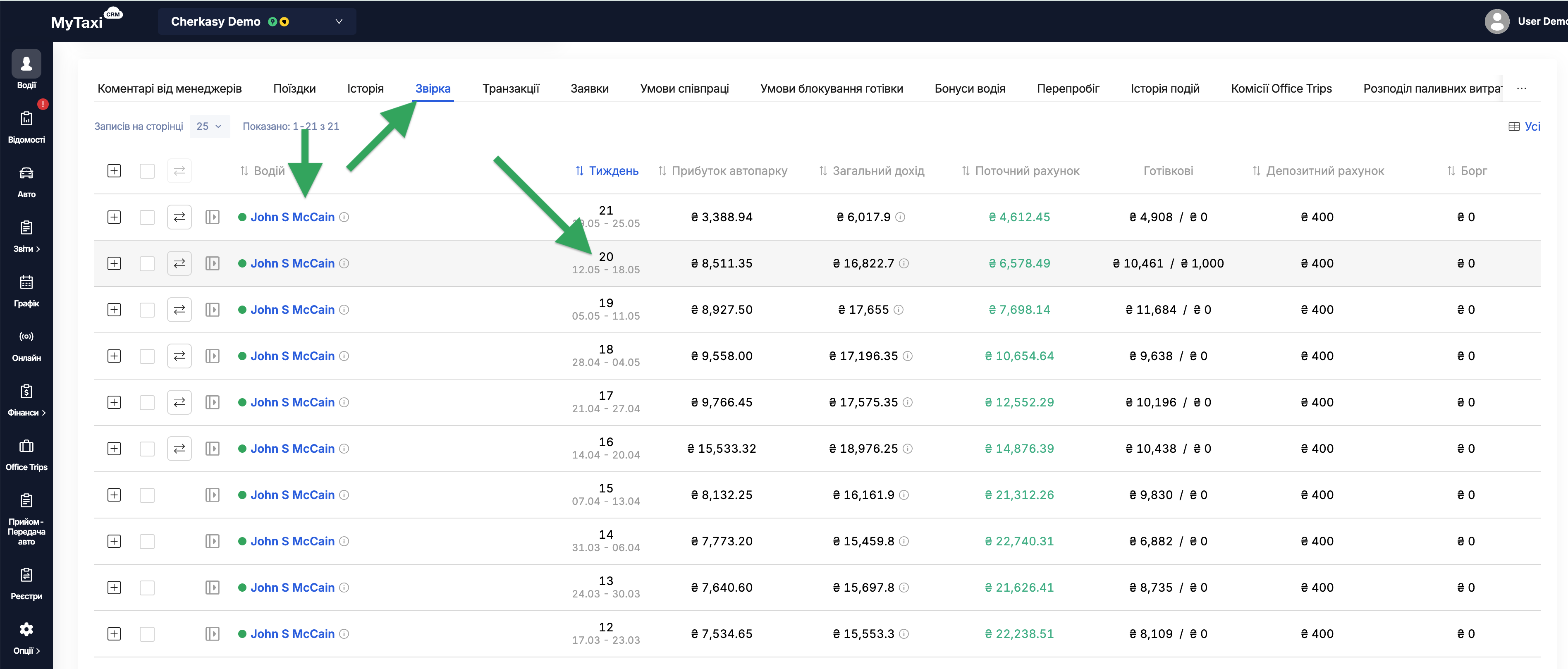
Task: Open Звіти reports menu
Action: click(26, 236)
